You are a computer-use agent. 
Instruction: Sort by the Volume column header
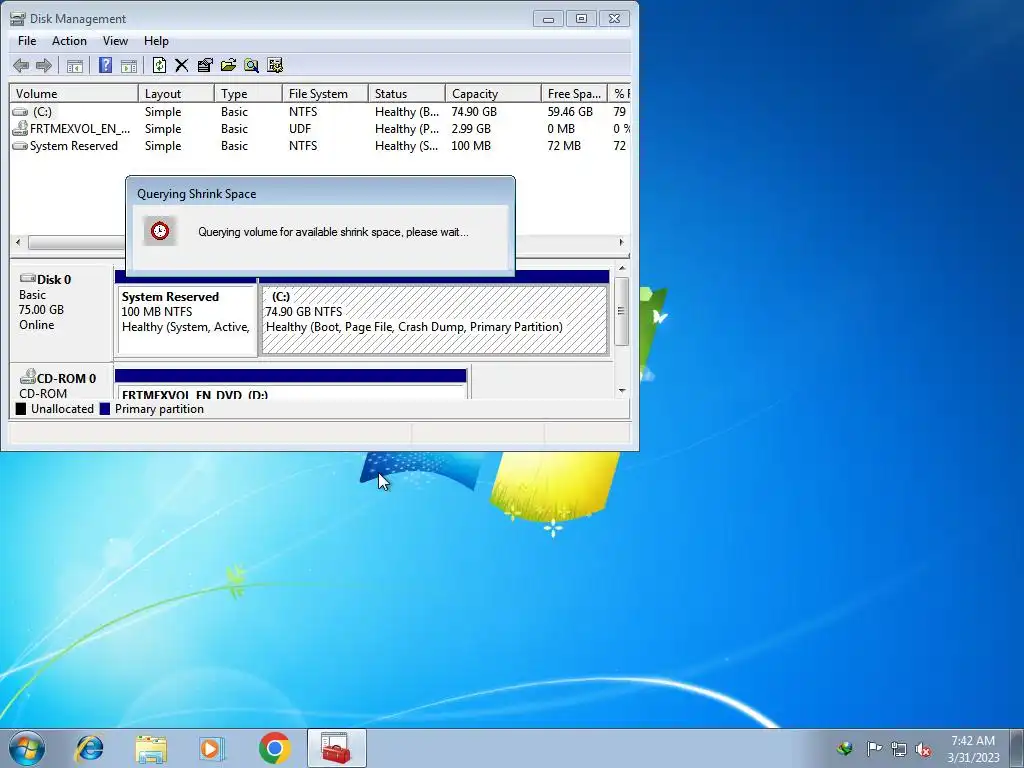(74, 93)
